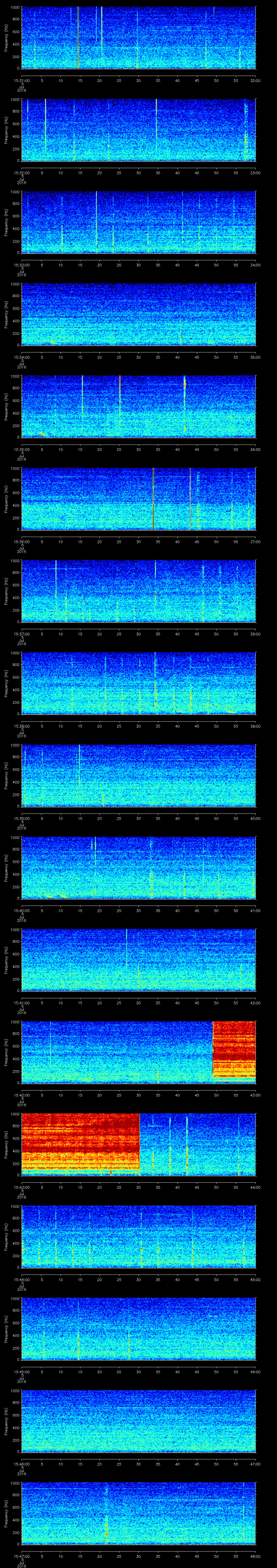
Task: Click the 48:00 end time label
Action: 255,1556
